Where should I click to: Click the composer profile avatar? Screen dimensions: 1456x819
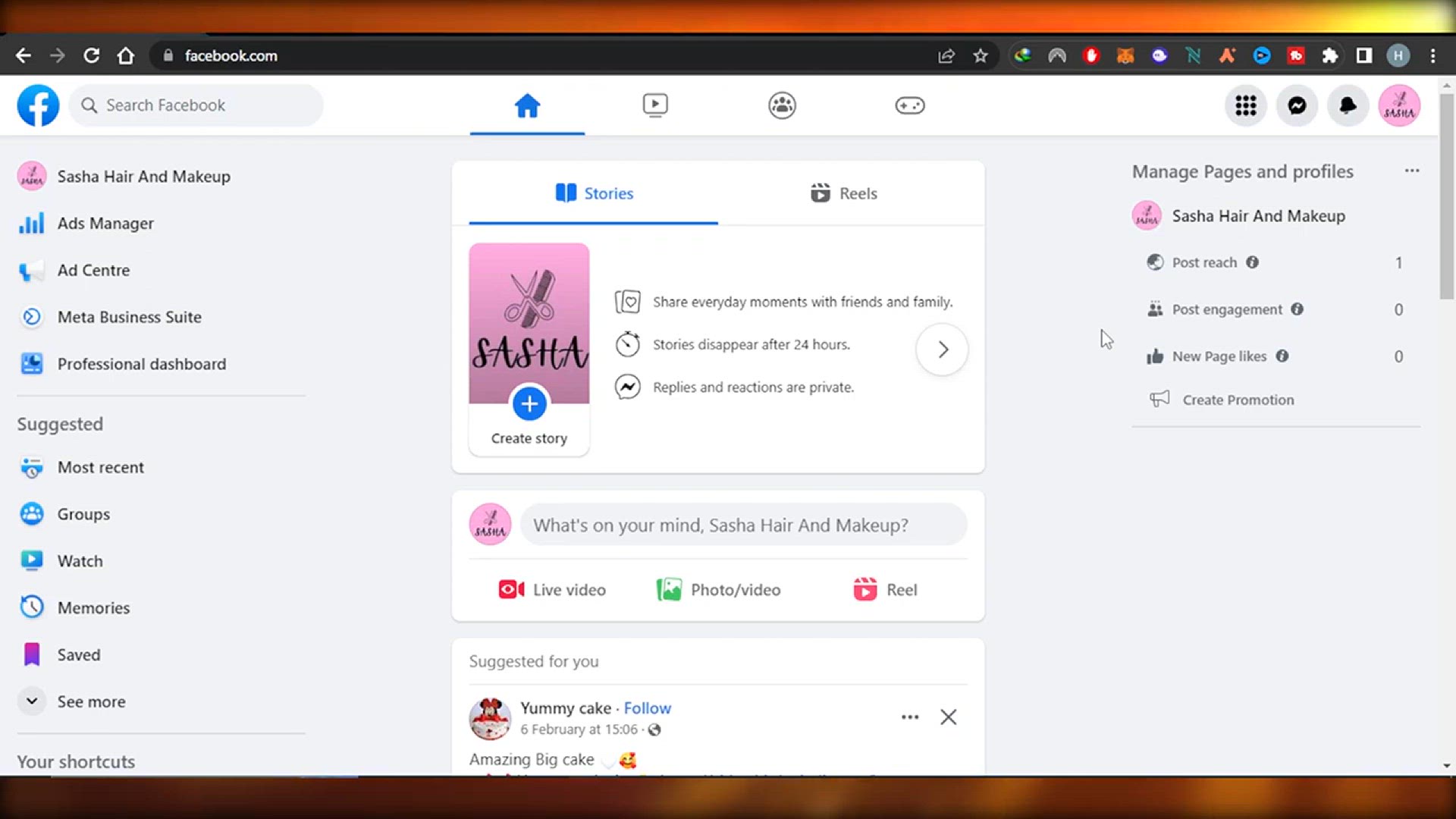point(490,525)
